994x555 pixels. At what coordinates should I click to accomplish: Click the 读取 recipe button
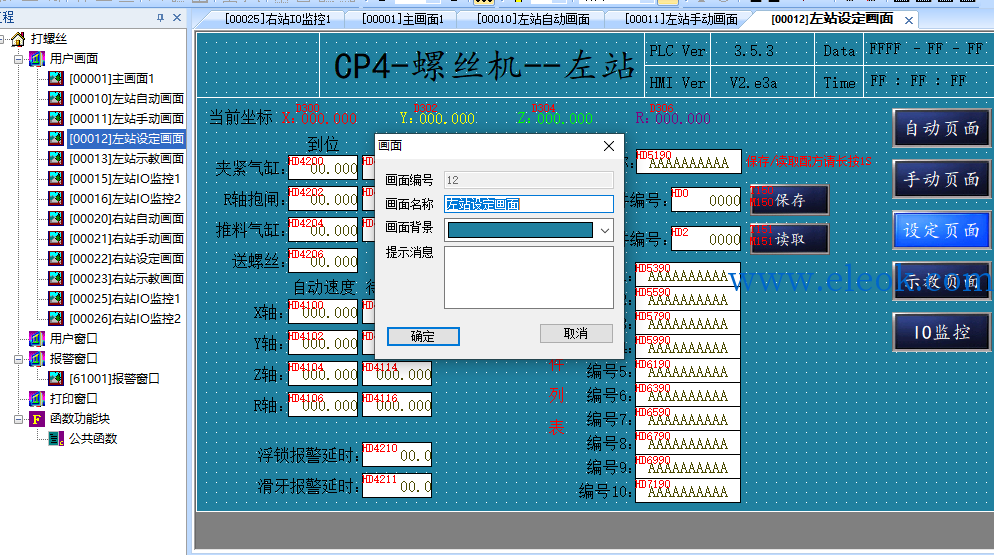[789, 239]
